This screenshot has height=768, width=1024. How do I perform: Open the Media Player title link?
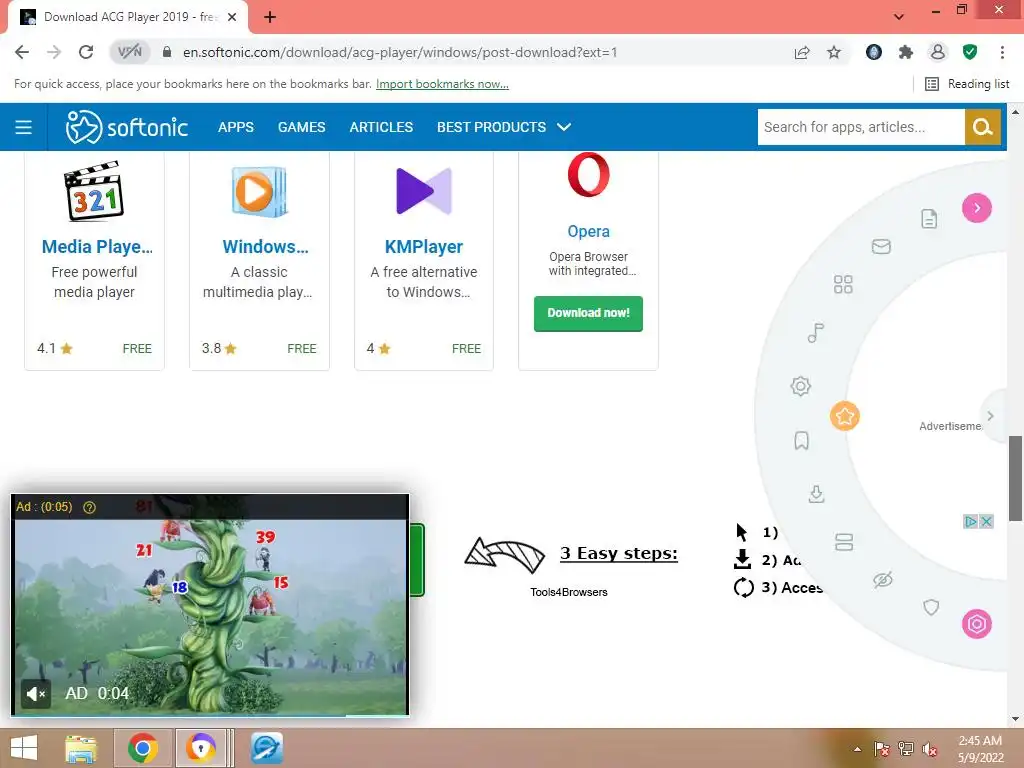click(x=97, y=246)
